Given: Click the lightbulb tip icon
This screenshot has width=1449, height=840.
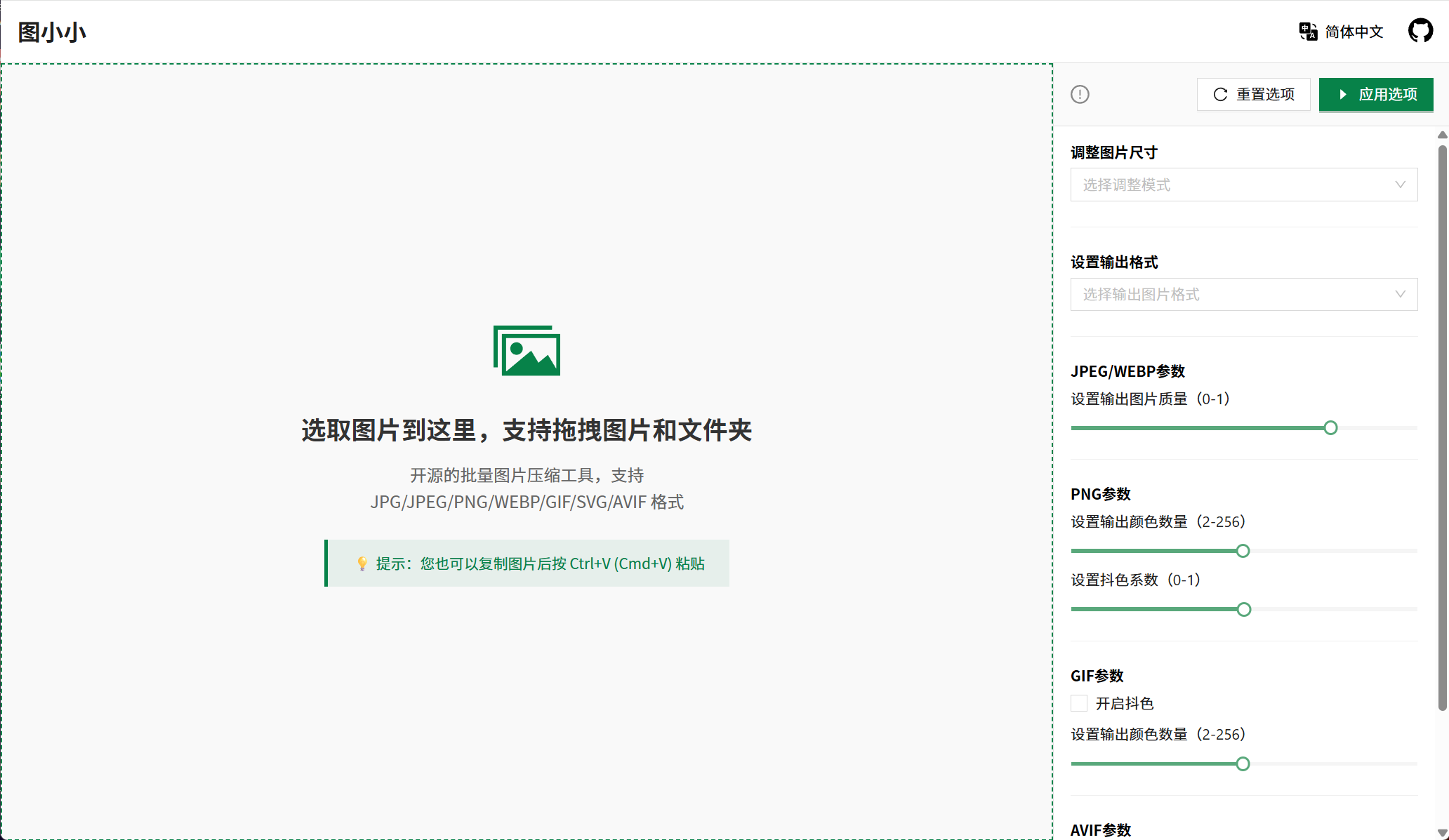Looking at the screenshot, I should (x=362, y=564).
